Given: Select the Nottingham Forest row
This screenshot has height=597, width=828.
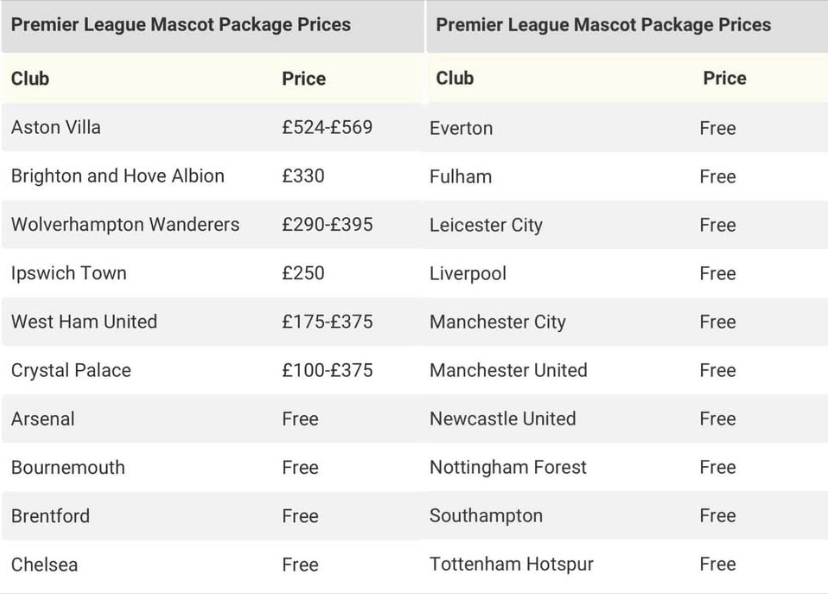Looking at the screenshot, I should (x=627, y=467).
